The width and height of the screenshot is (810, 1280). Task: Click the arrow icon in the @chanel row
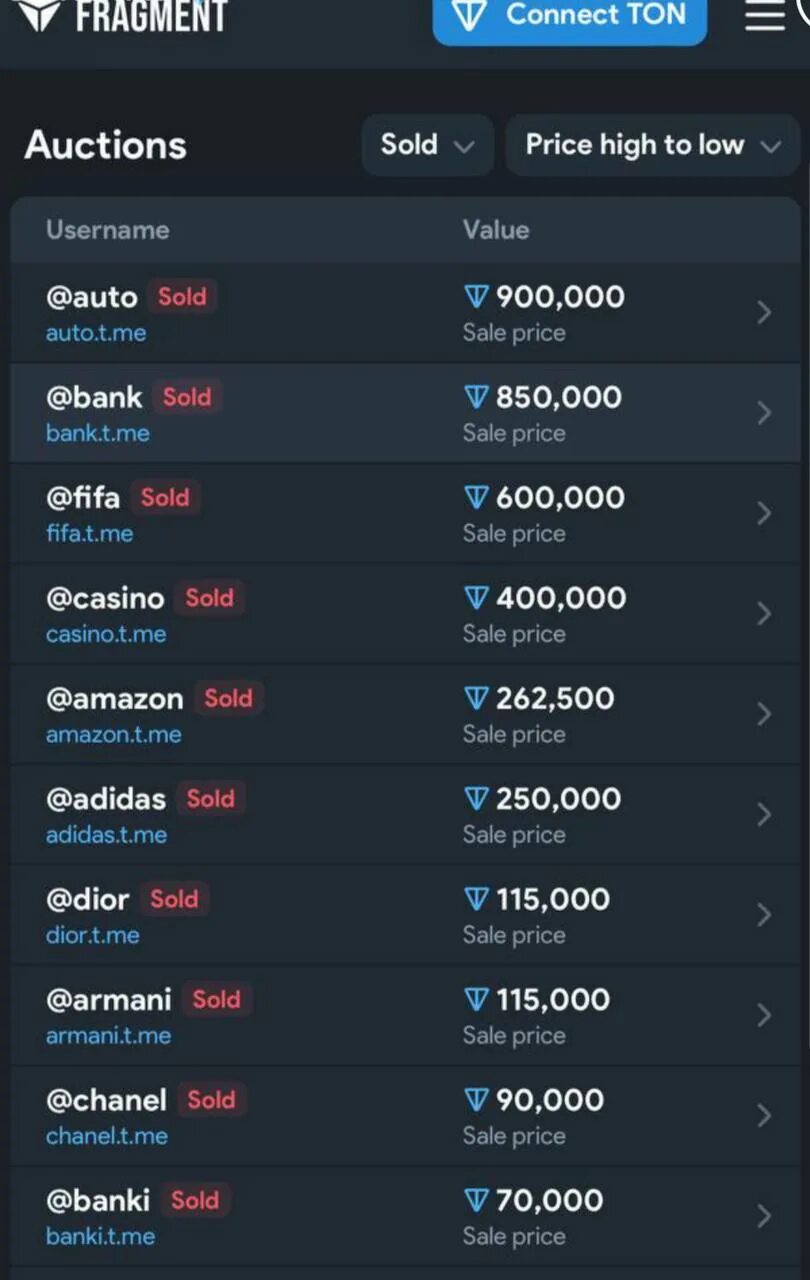[764, 1116]
